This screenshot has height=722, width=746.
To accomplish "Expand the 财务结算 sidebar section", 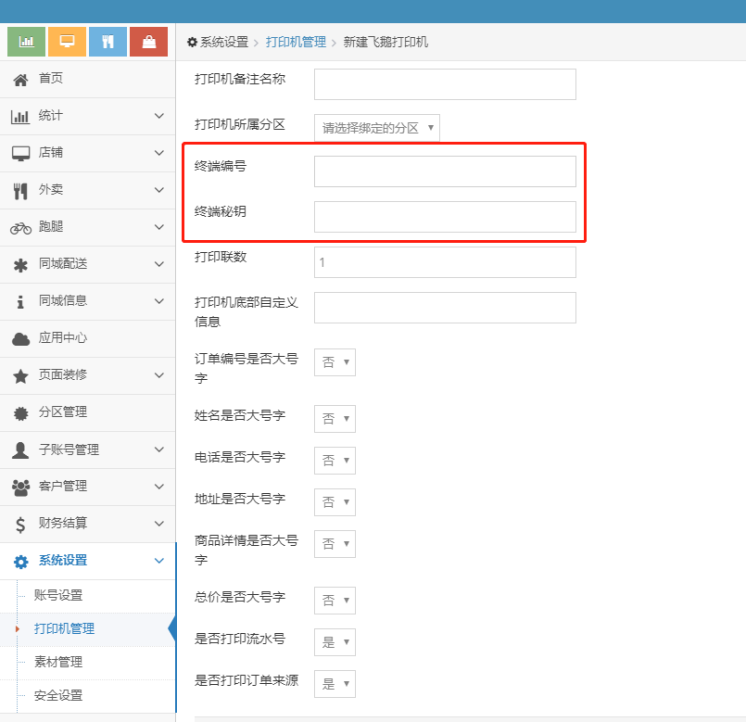I will tap(87, 523).
